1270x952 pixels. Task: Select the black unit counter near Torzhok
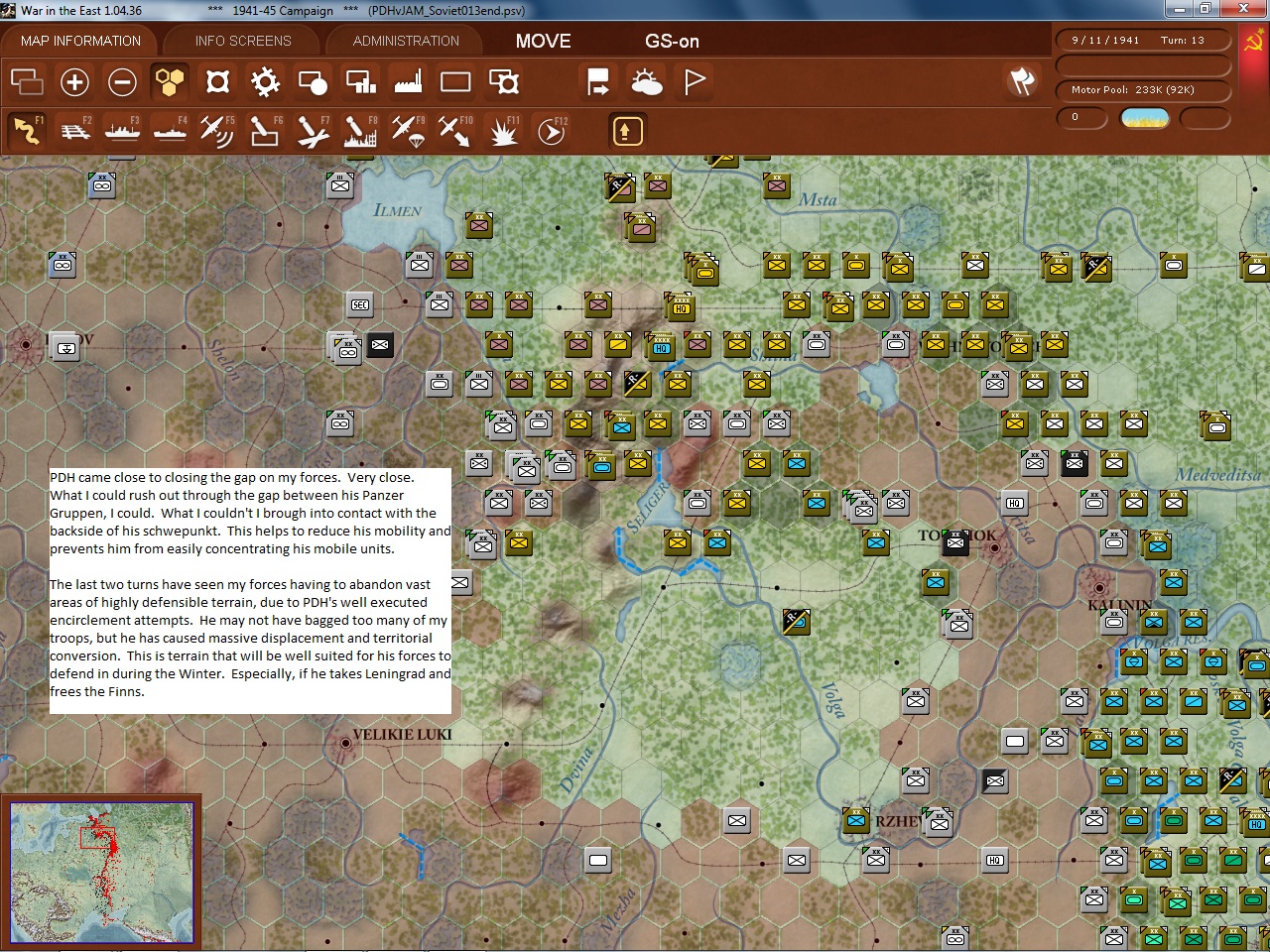tap(955, 541)
